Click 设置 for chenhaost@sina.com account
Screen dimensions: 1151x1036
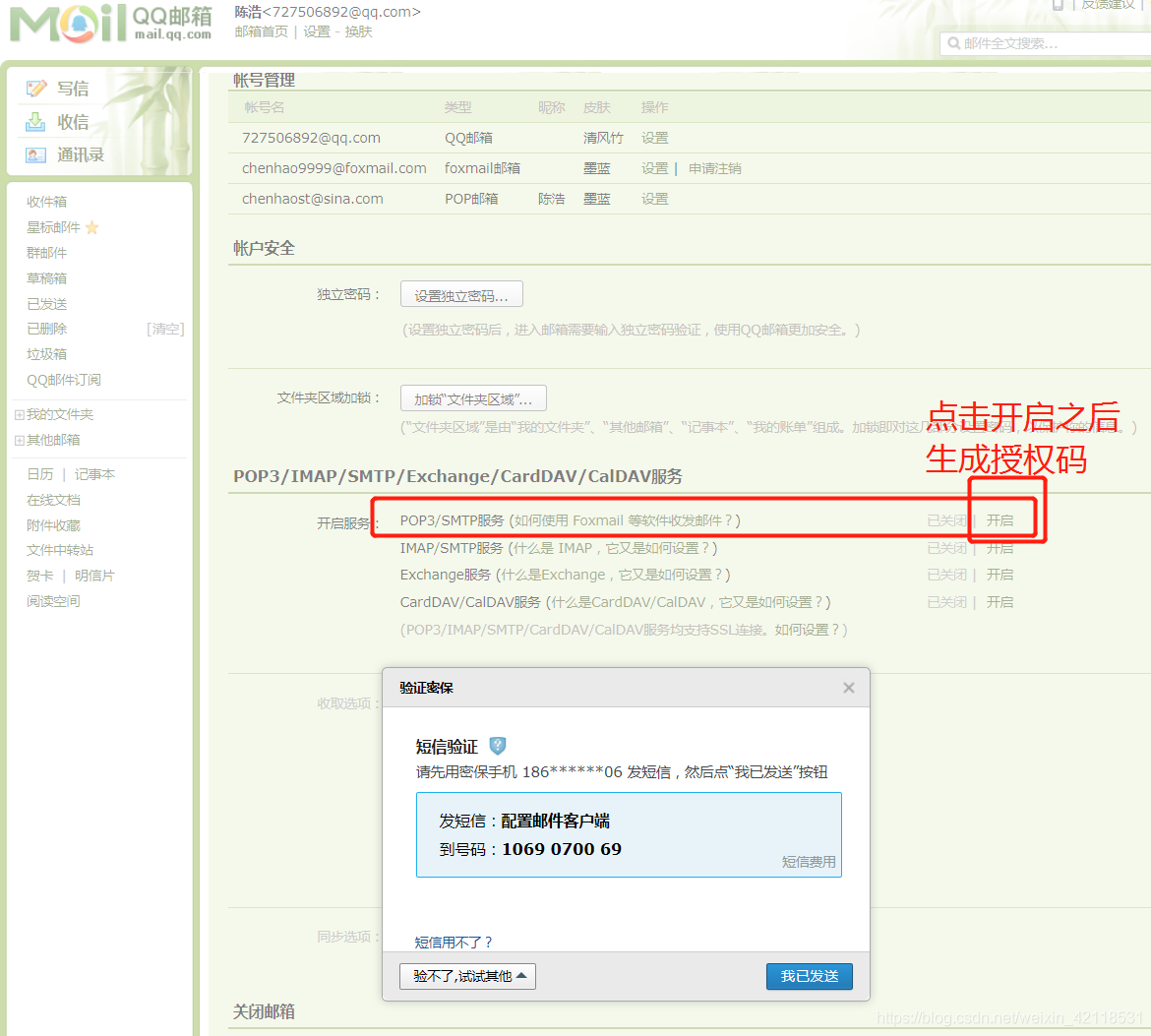pos(655,199)
